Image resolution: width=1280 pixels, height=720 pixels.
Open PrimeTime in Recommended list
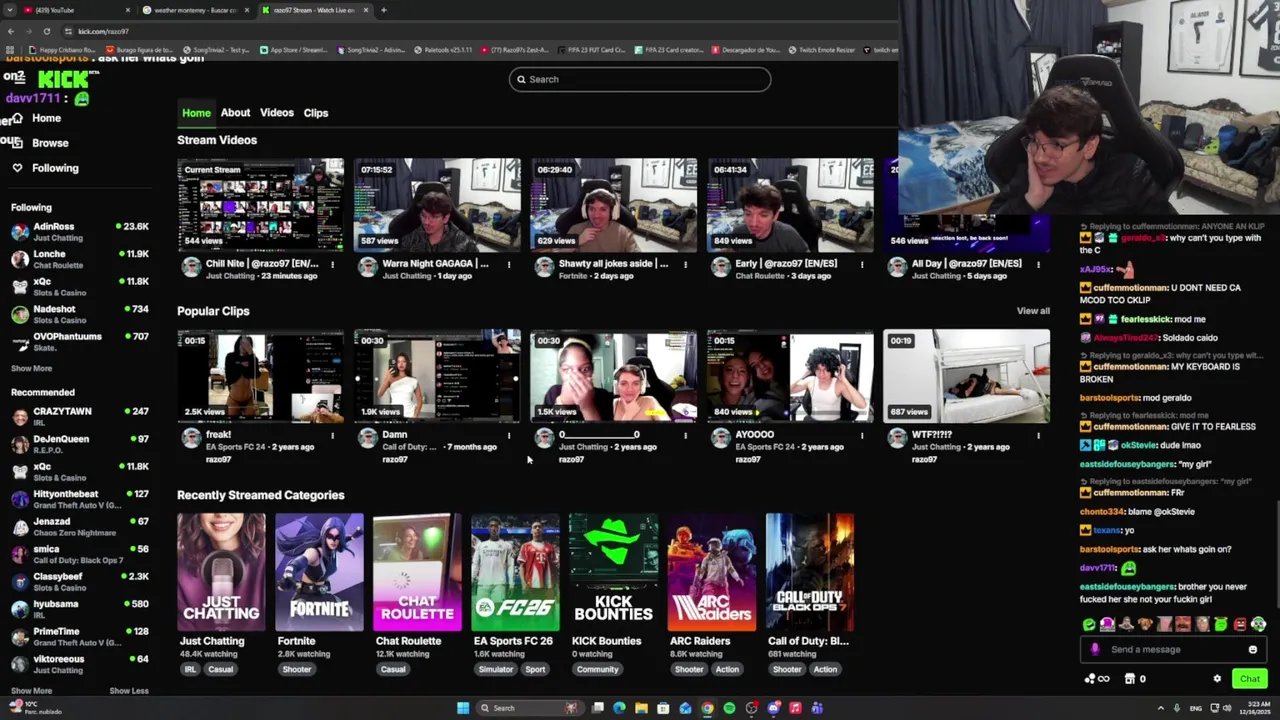click(x=80, y=636)
